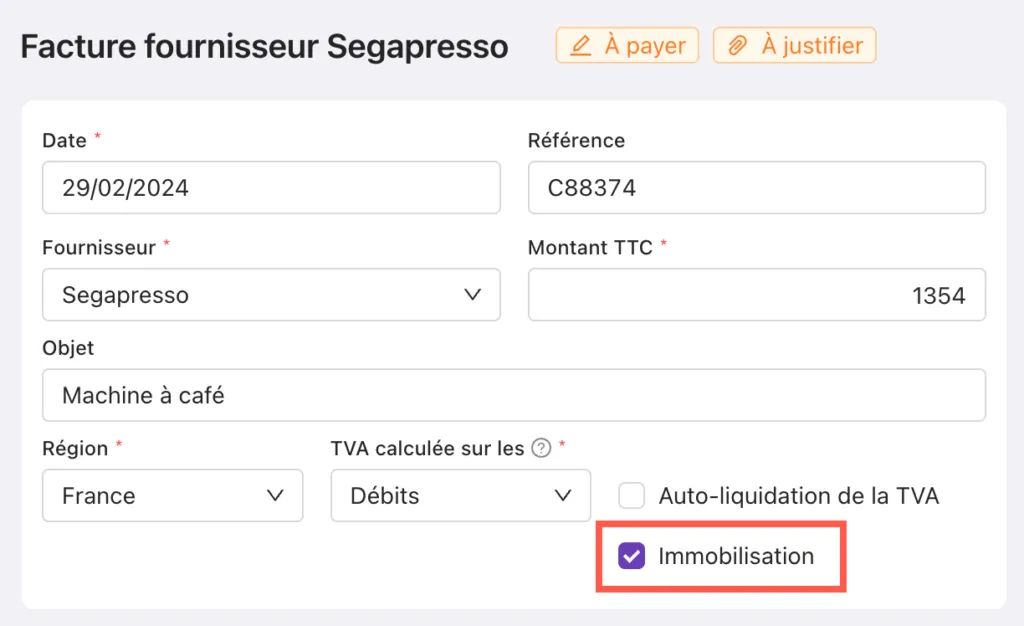Click the Région dropdown chevron arrow
This screenshot has height=626, width=1024.
click(276, 495)
